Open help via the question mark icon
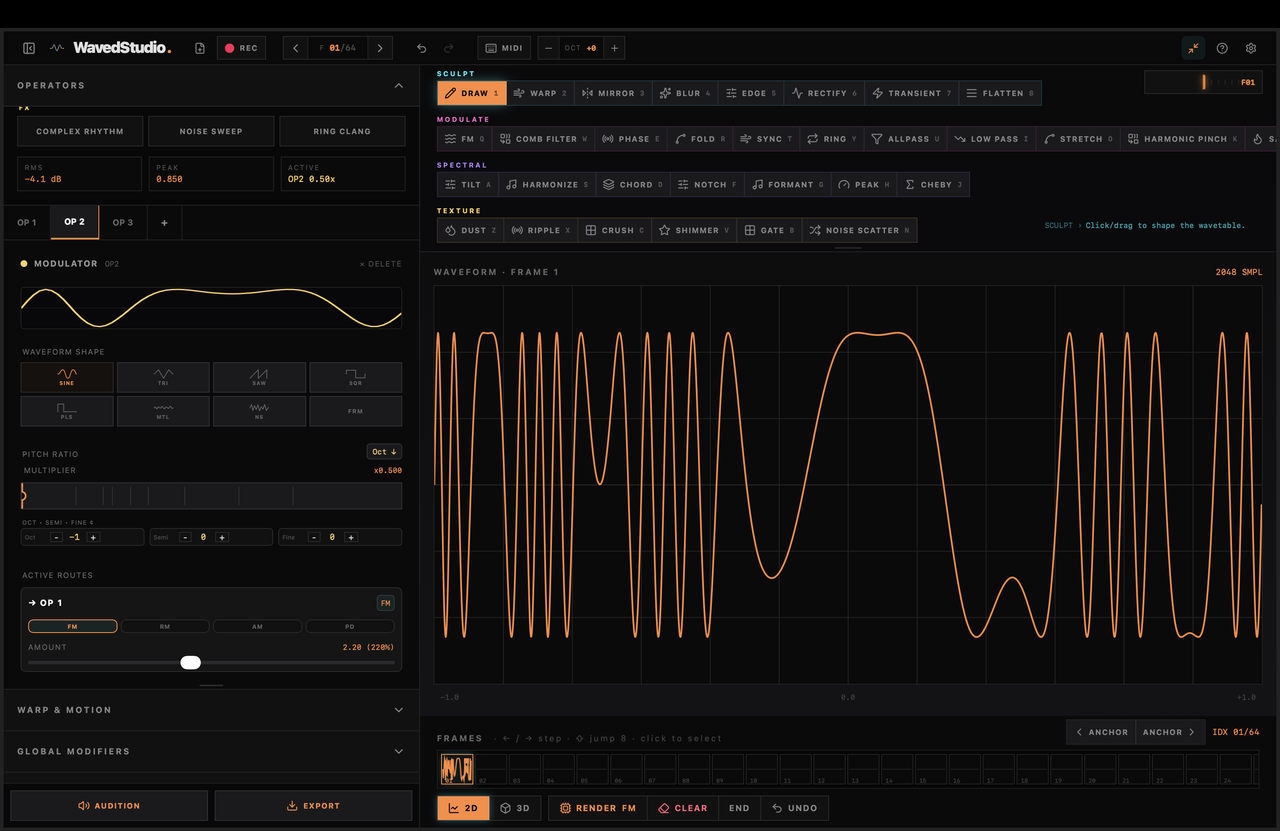Viewport: 1280px width, 831px height. coord(1222,48)
